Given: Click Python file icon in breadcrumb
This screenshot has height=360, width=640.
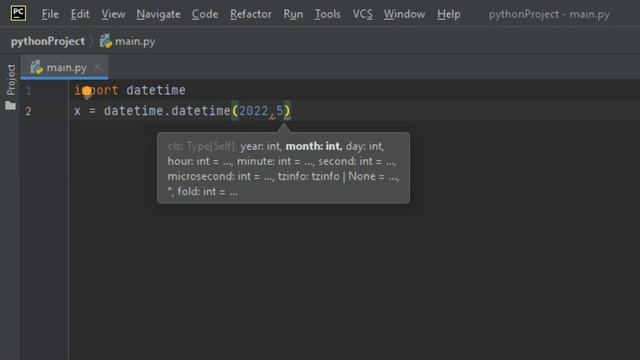Looking at the screenshot, I should [106, 41].
